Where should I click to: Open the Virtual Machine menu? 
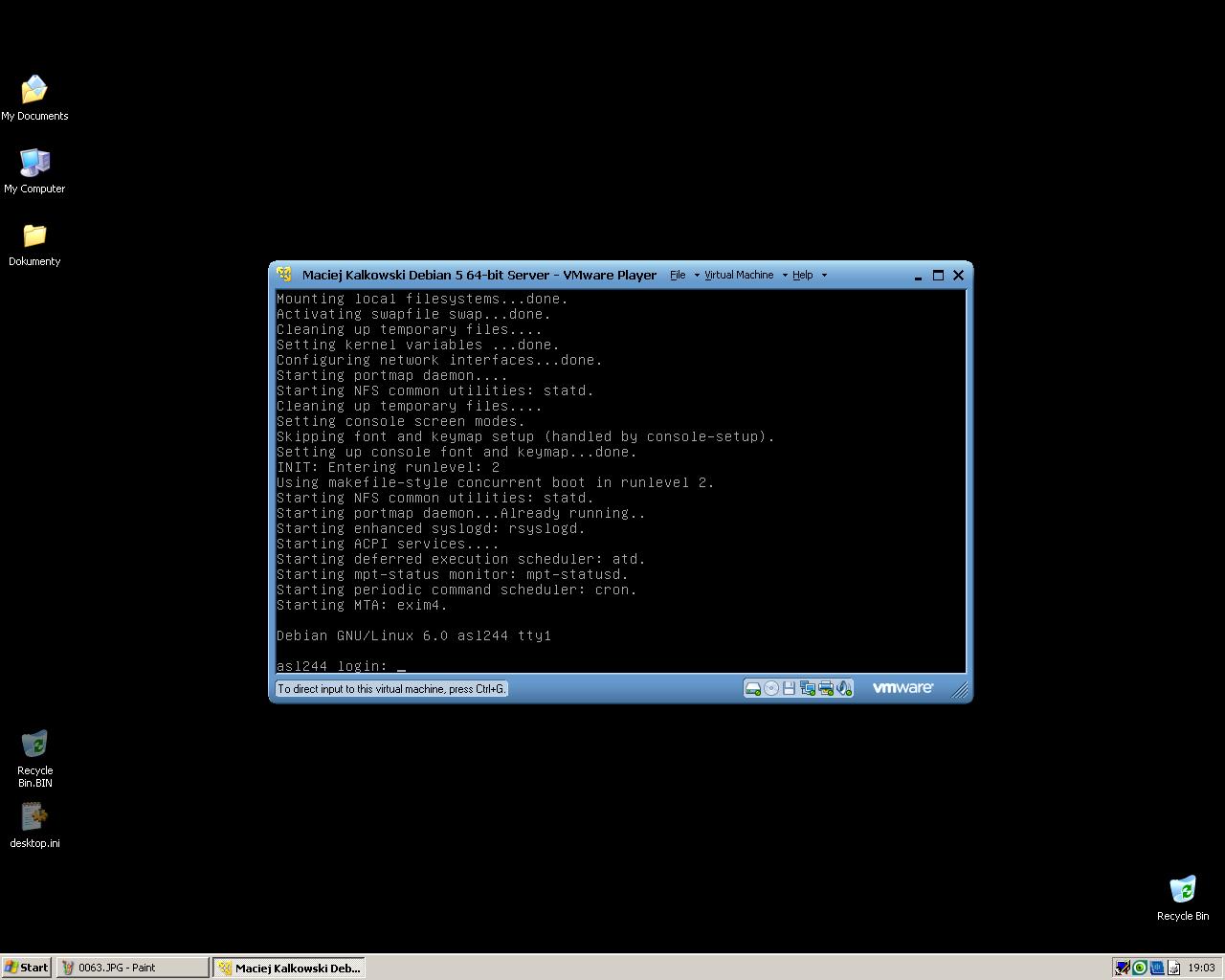click(x=739, y=276)
